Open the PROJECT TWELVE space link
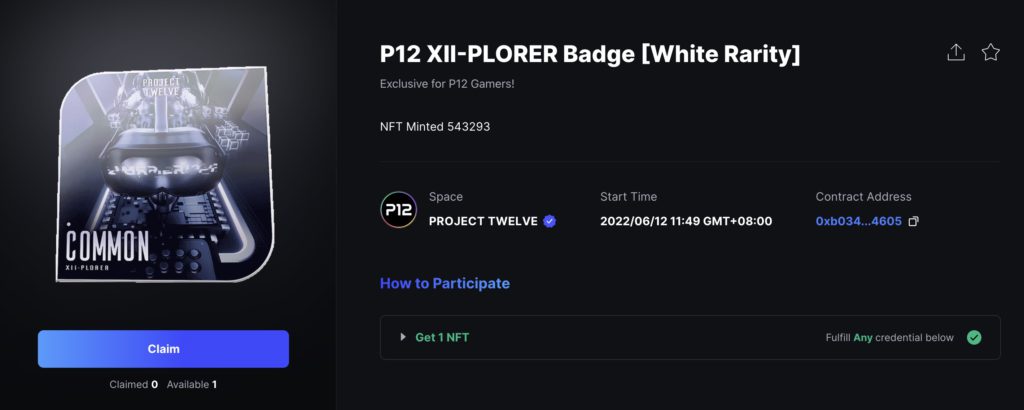Viewport: 1024px width, 410px height. pos(483,221)
